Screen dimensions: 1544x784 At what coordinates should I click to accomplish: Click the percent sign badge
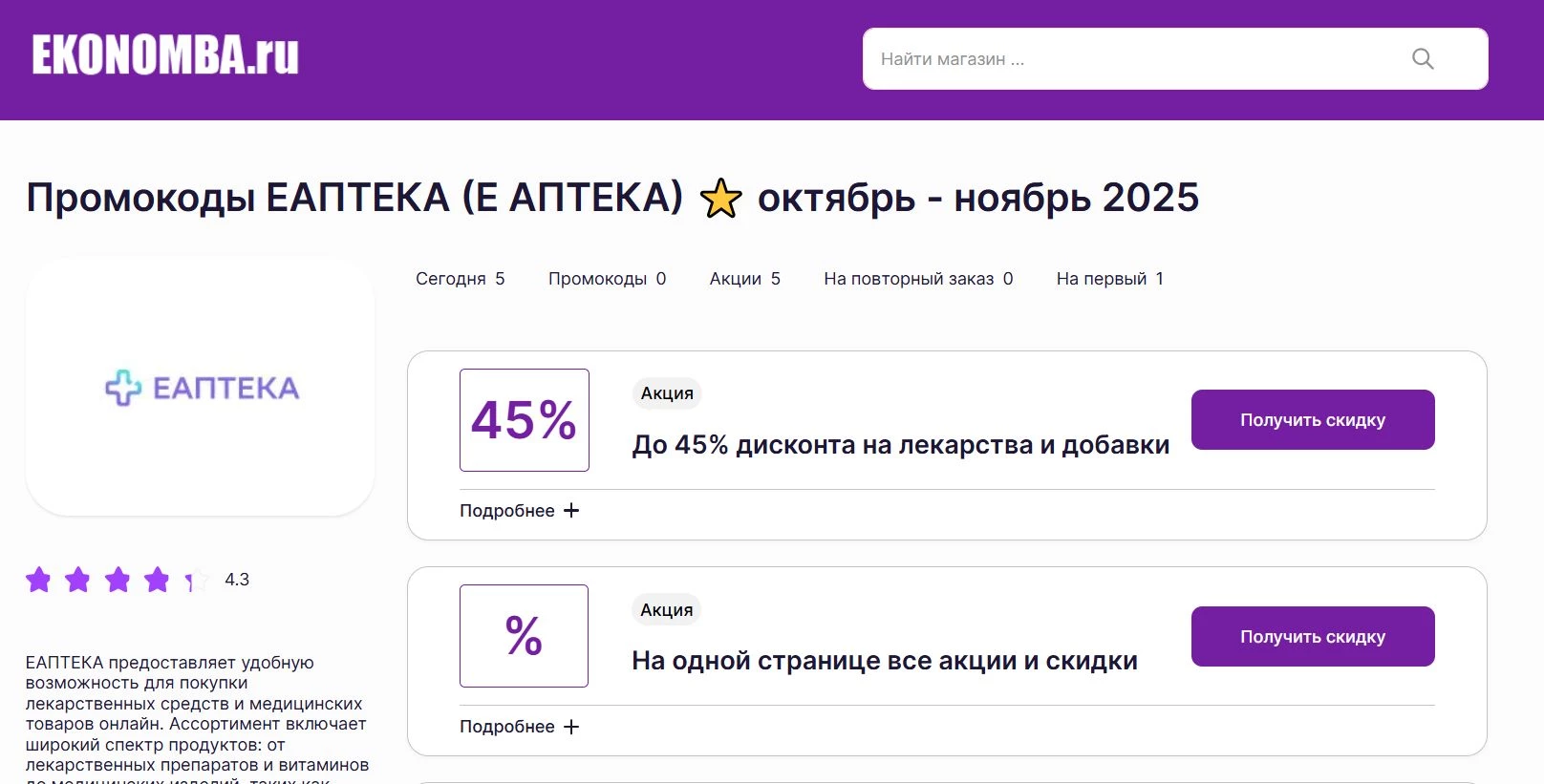pos(525,636)
